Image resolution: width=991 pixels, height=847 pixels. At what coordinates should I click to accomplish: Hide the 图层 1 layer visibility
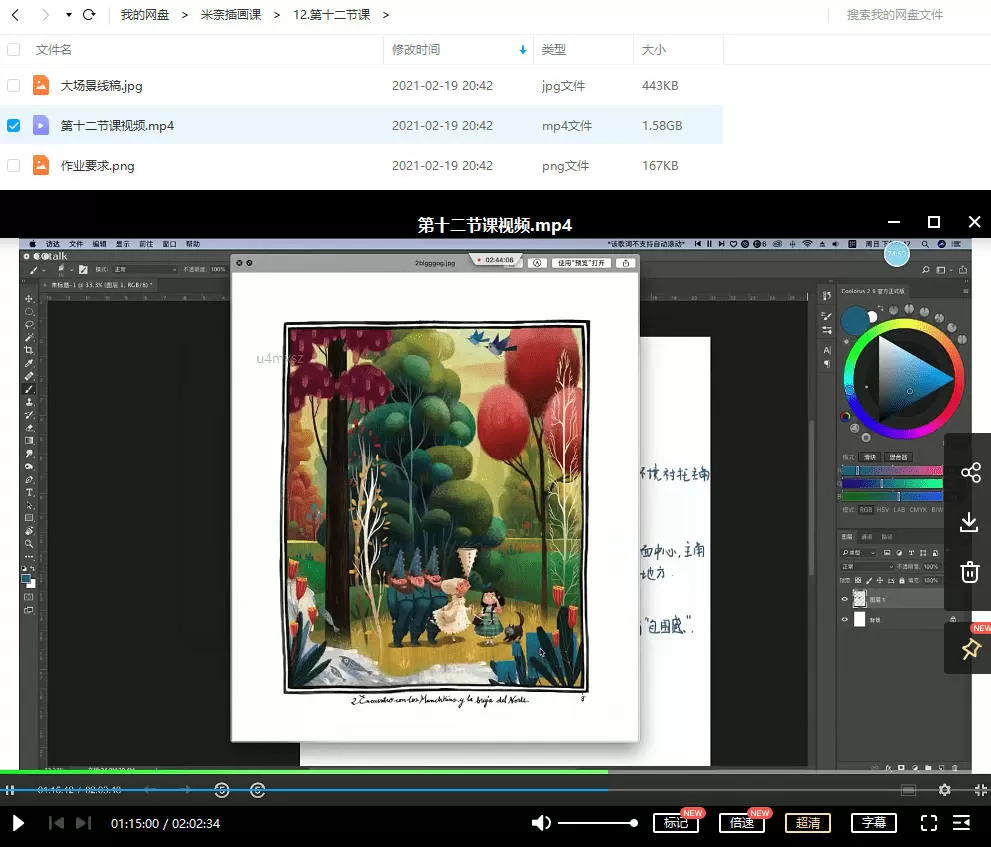pos(845,598)
